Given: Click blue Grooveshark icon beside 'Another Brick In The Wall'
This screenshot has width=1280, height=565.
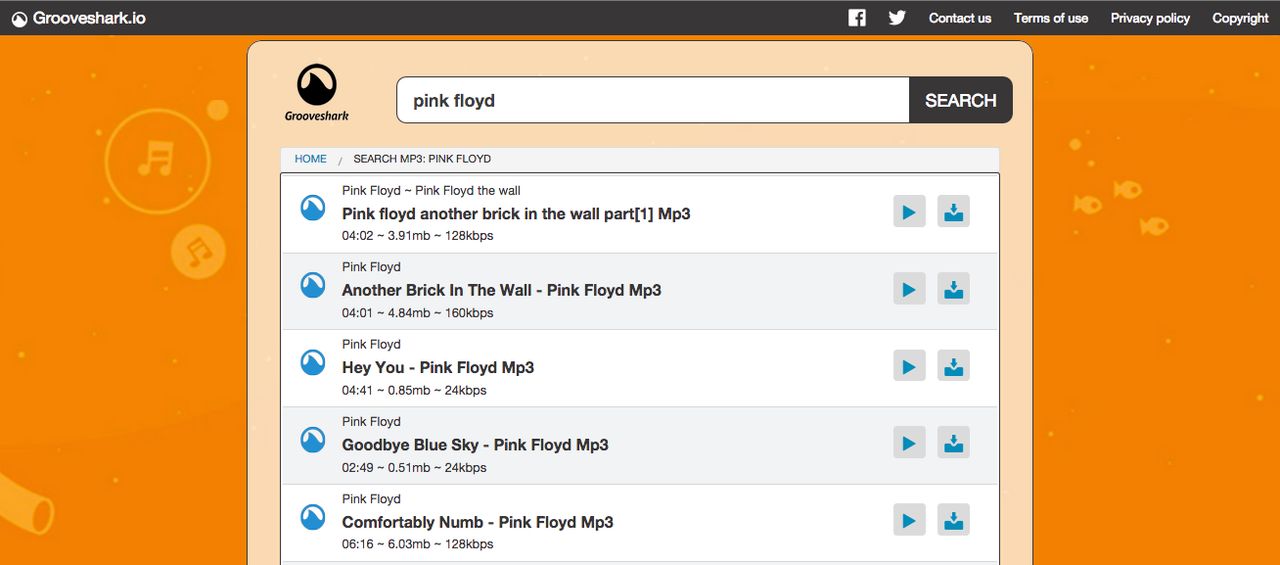Looking at the screenshot, I should click(x=313, y=285).
